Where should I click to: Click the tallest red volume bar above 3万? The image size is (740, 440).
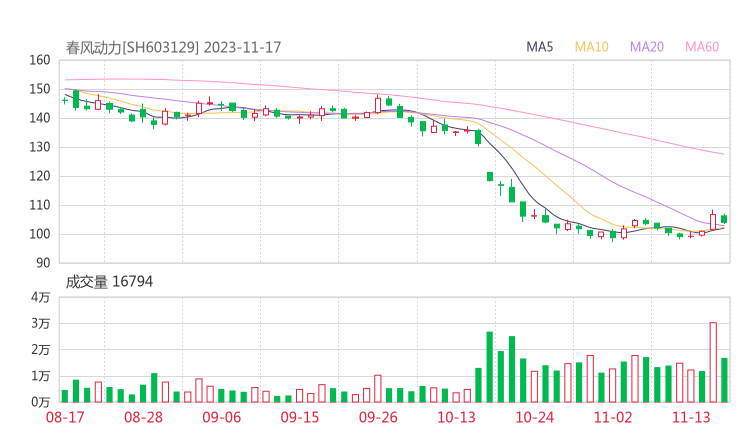click(x=713, y=363)
